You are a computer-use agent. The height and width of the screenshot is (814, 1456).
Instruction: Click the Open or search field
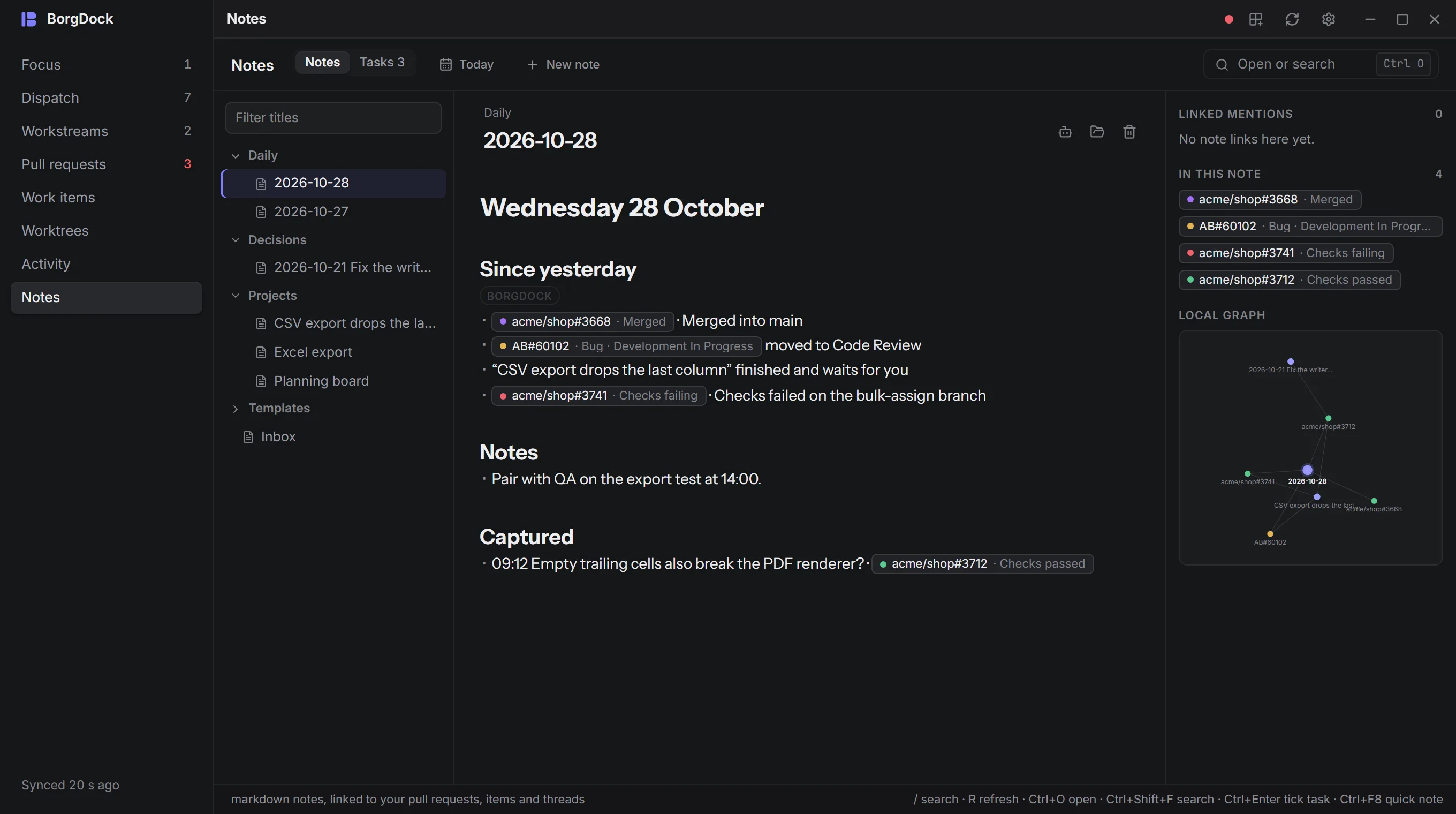coord(1321,64)
